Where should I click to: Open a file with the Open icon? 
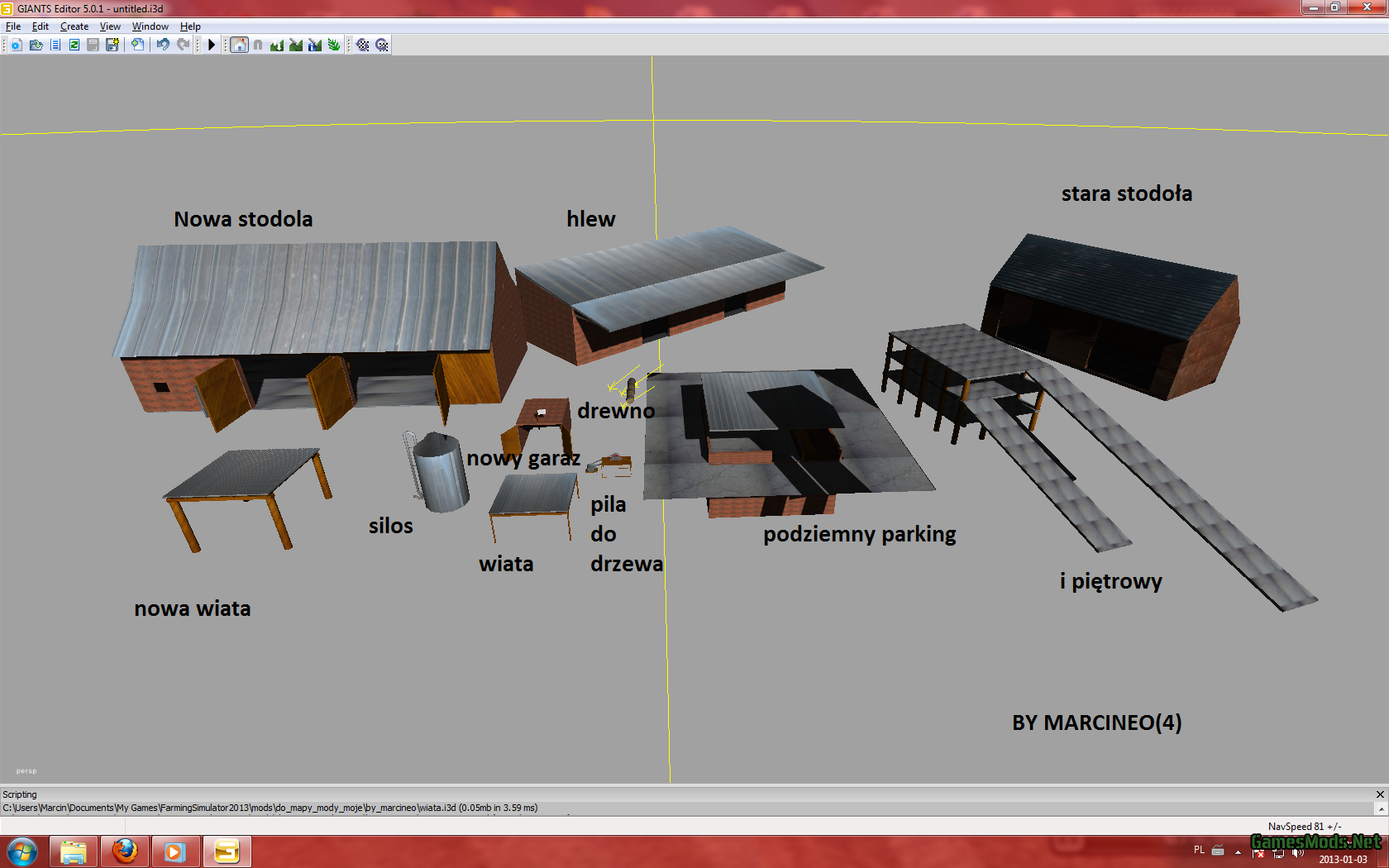pyautogui.click(x=36, y=45)
